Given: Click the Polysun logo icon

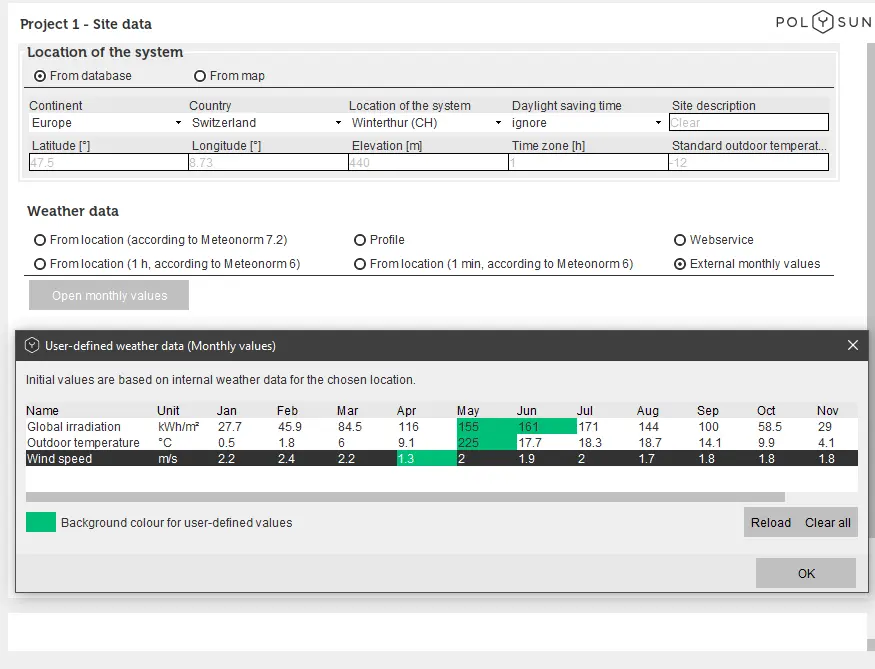Looking at the screenshot, I should (x=822, y=23).
